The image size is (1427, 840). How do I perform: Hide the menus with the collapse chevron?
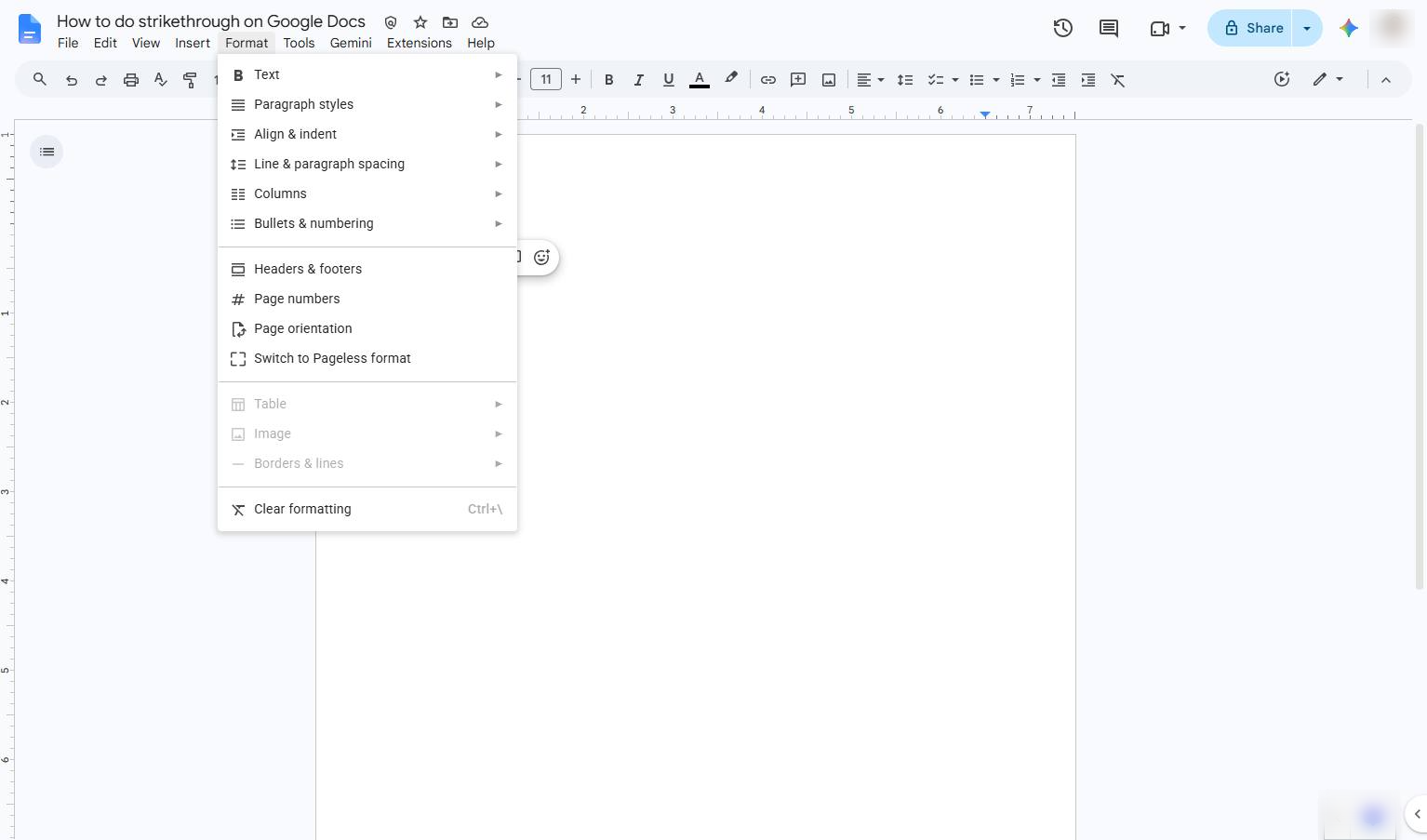1386,80
